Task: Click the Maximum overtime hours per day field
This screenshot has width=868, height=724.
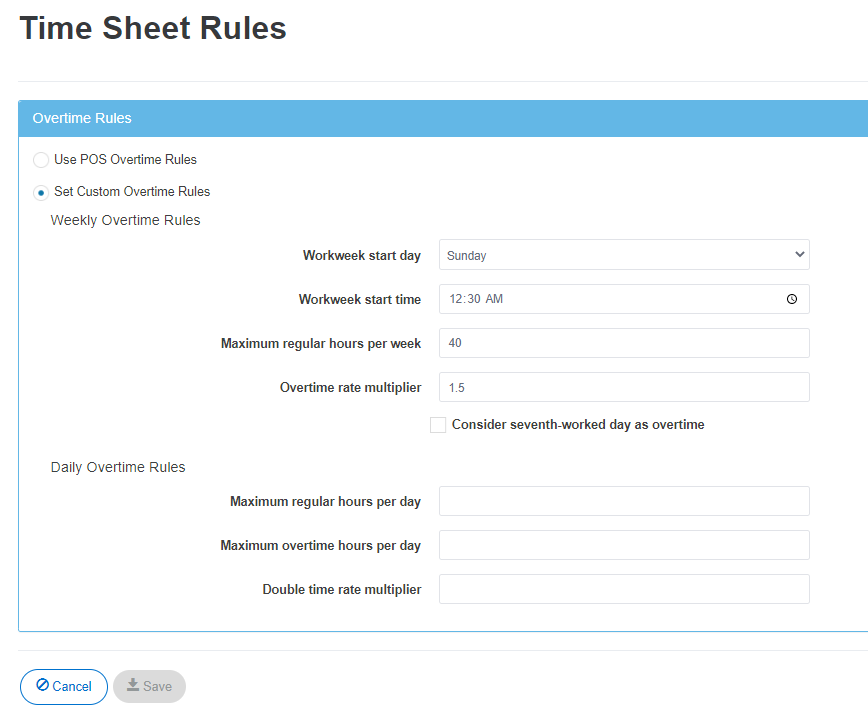Action: click(624, 545)
